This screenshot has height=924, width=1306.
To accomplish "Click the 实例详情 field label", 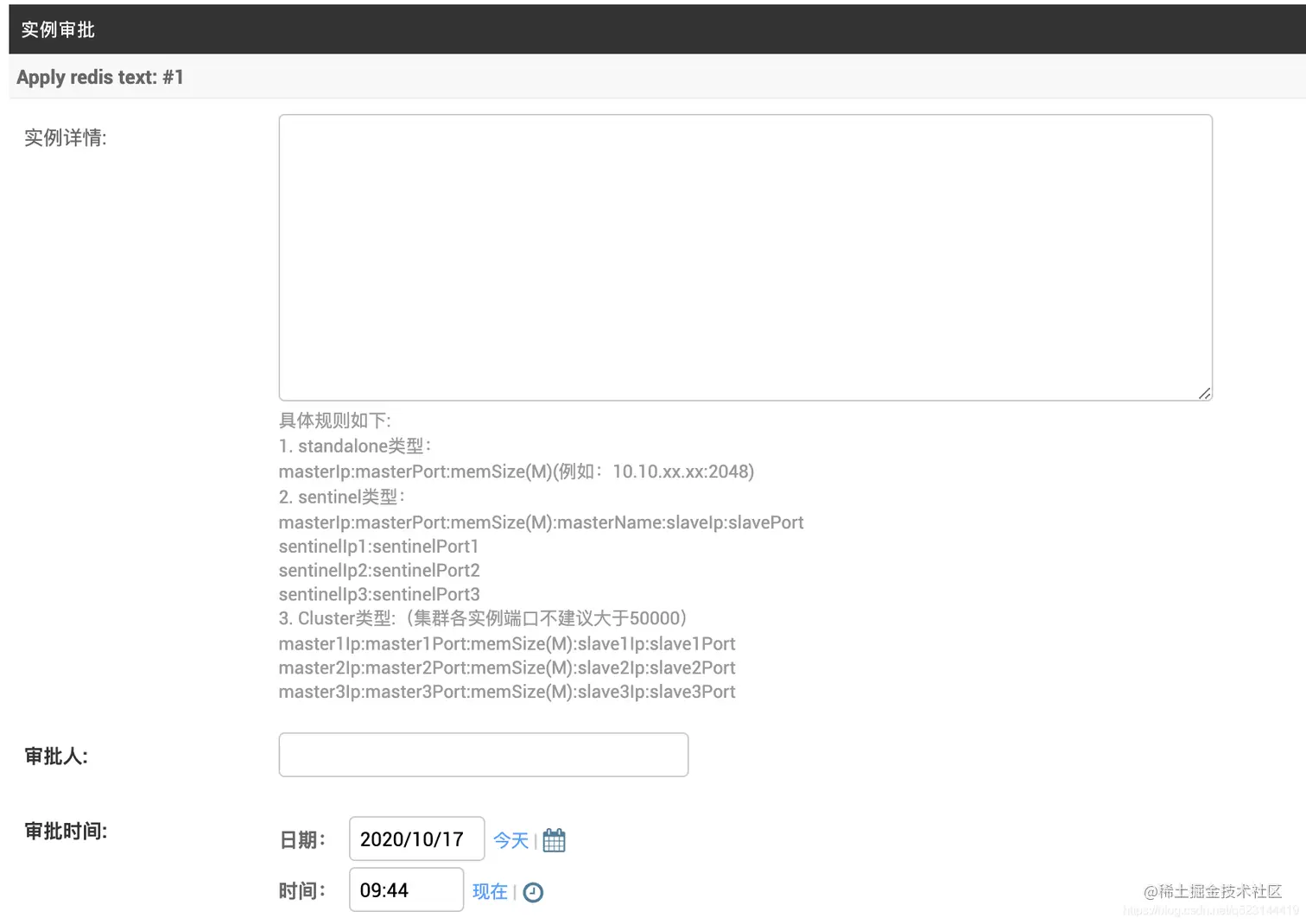I will point(64,138).
